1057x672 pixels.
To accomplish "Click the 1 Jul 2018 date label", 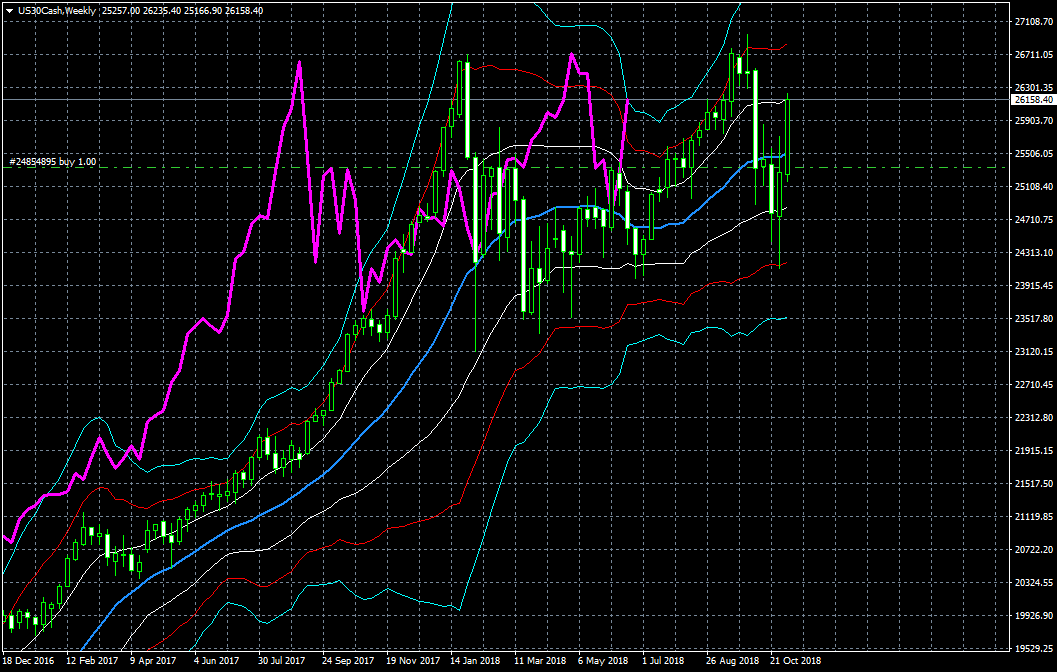I will [663, 661].
